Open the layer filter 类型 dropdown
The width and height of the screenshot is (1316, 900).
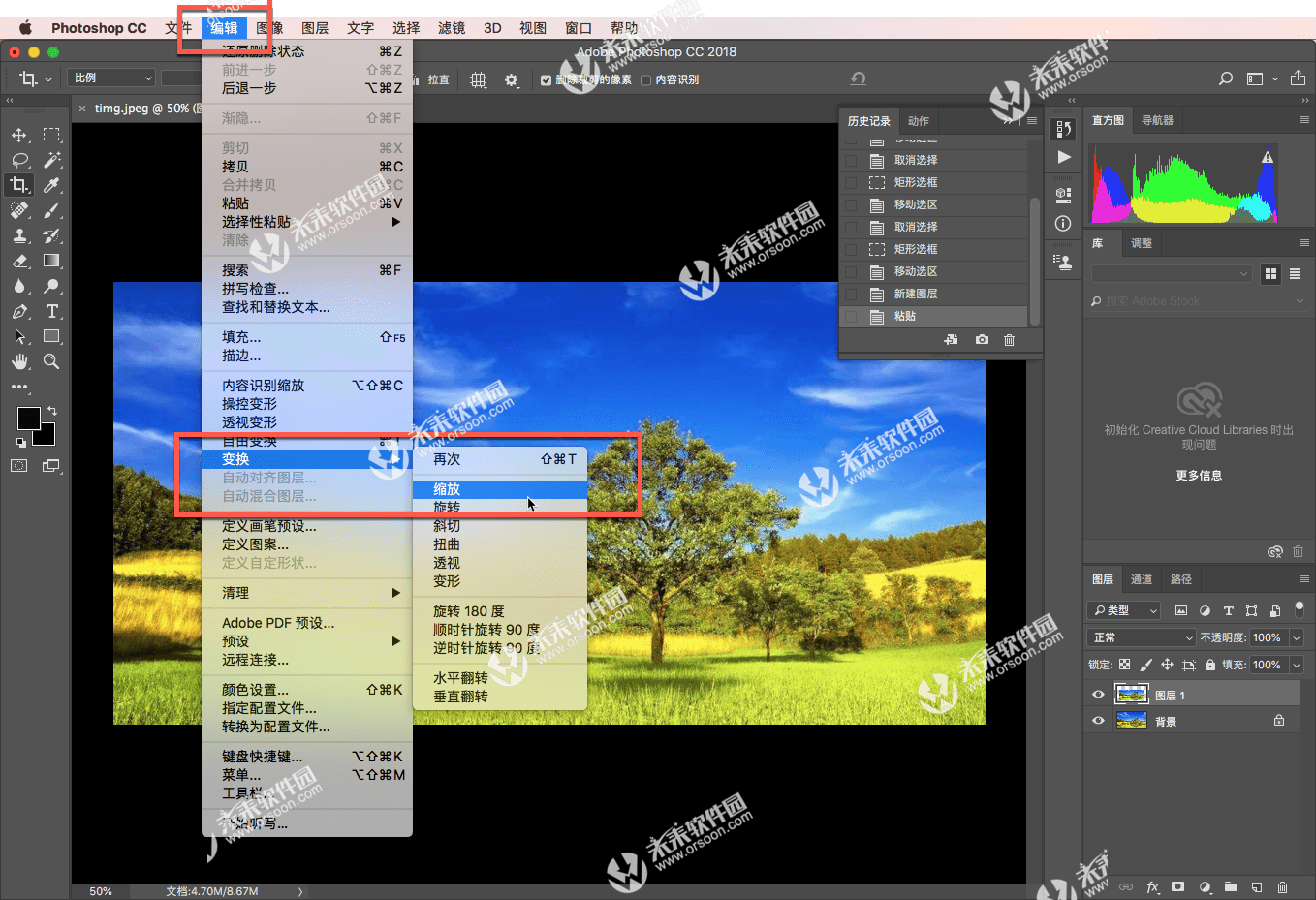(1124, 610)
